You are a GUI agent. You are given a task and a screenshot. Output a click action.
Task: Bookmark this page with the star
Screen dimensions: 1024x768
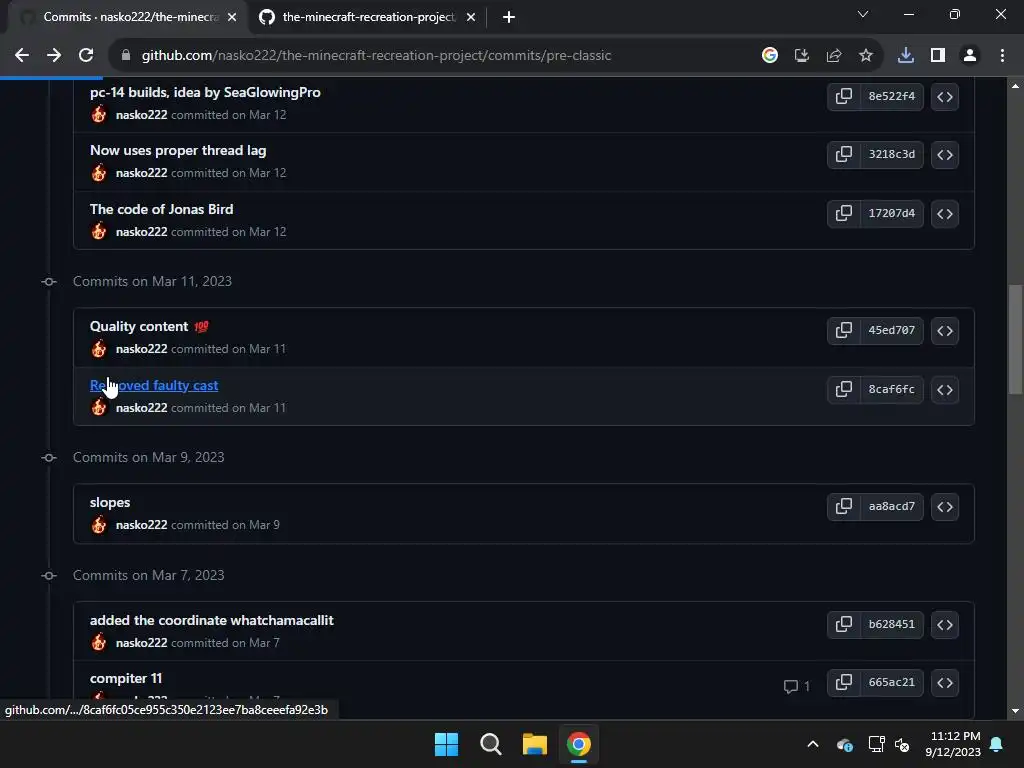[x=865, y=56]
